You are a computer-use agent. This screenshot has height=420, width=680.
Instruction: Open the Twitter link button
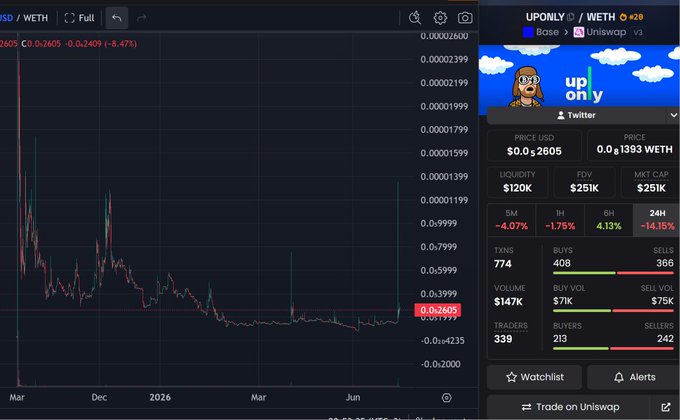click(x=576, y=115)
